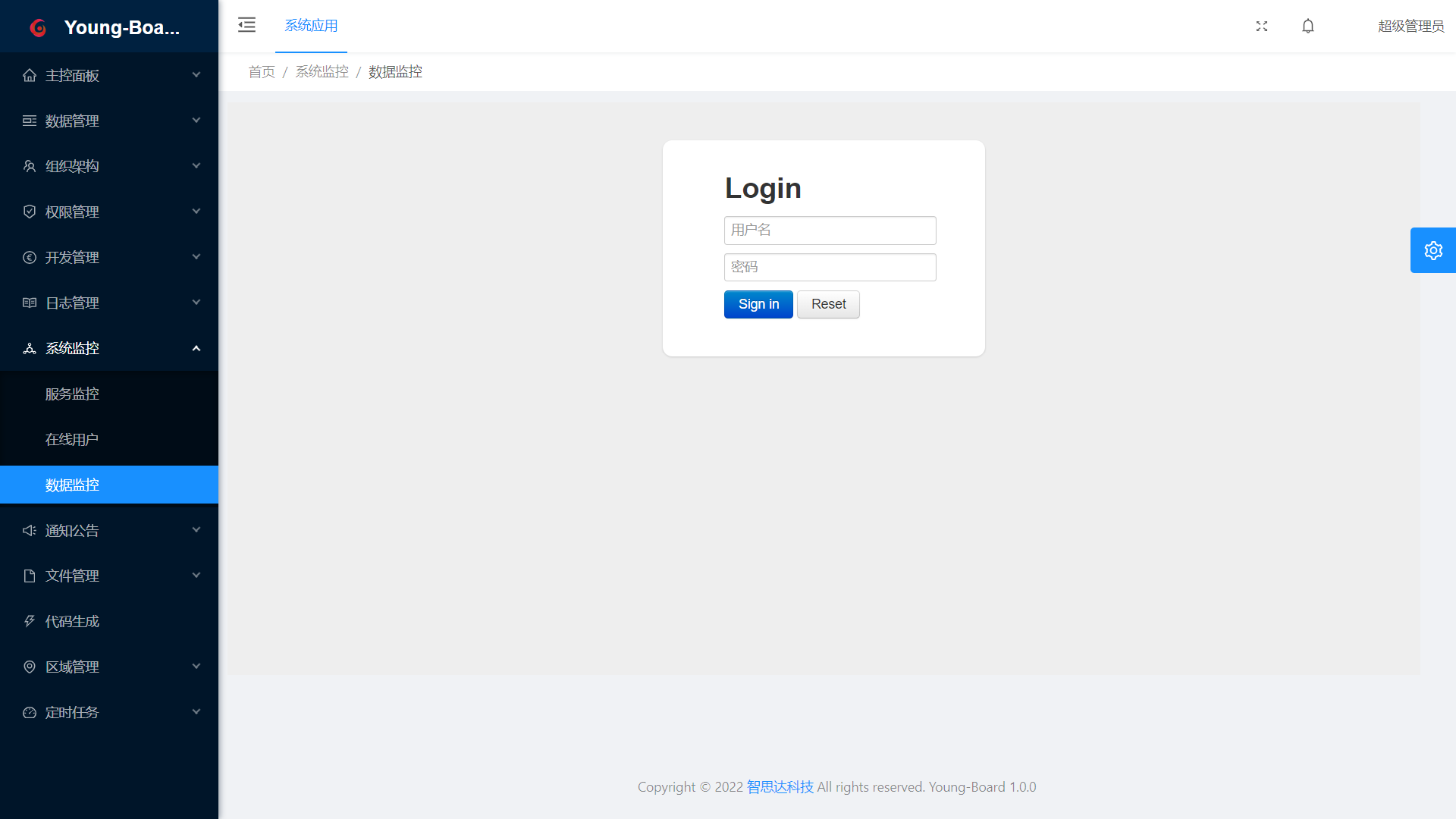The height and width of the screenshot is (819, 1456).
Task: Expand the 定时任务 menu chevron
Action: [196, 712]
